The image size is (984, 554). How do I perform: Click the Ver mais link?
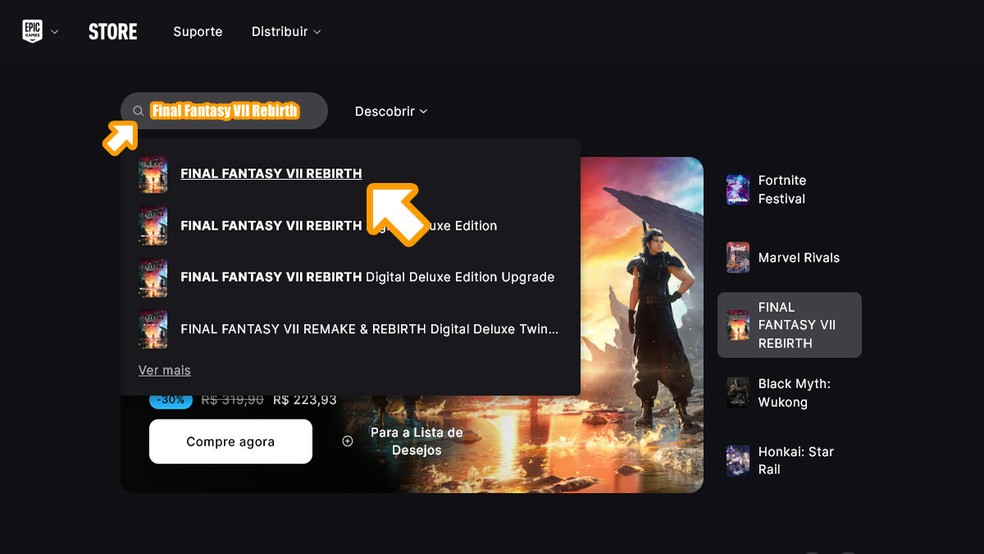pos(164,370)
